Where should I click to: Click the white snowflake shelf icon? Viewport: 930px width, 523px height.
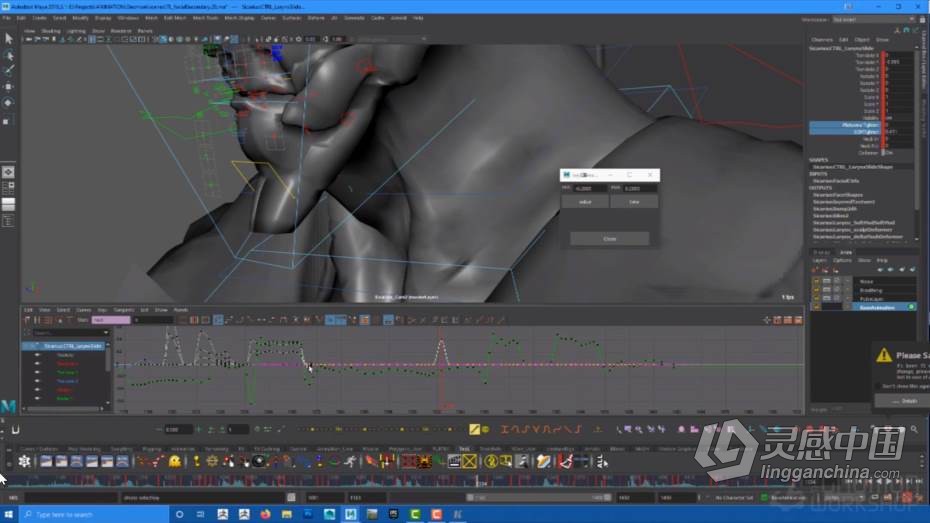(x=24, y=461)
